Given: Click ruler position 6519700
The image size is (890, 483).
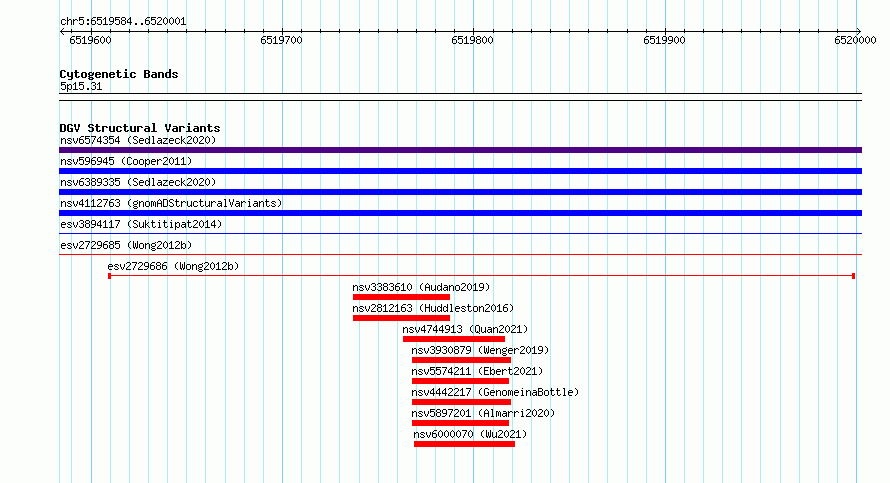Looking at the screenshot, I should click(282, 40).
